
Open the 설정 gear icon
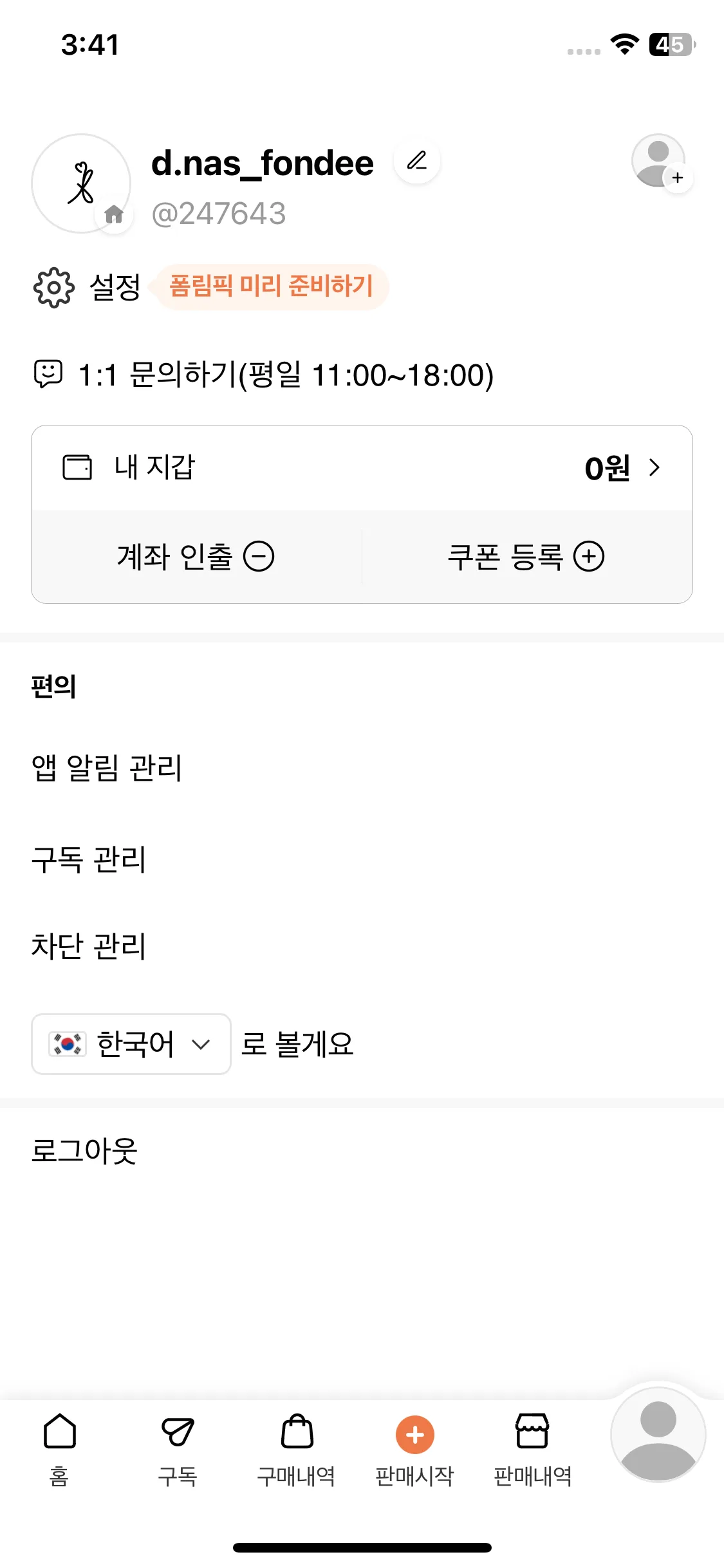(53, 287)
